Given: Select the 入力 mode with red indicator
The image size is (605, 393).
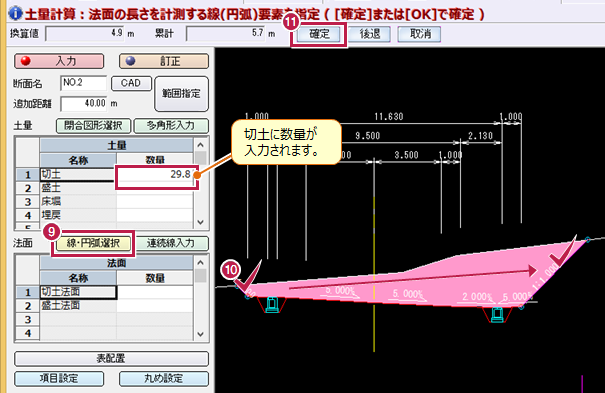Looking at the screenshot, I should (59, 61).
